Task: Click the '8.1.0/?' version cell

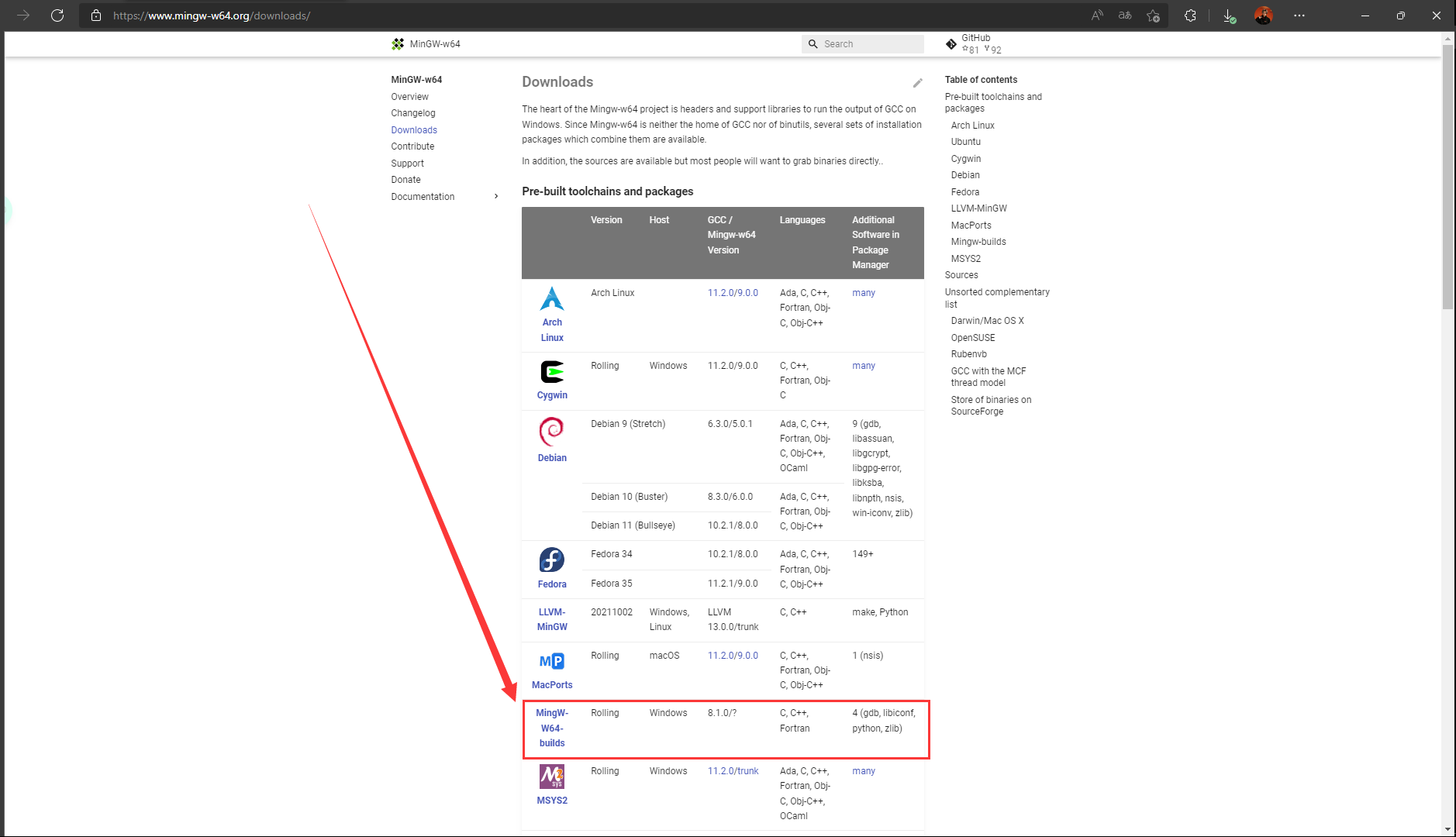Action: point(722,713)
